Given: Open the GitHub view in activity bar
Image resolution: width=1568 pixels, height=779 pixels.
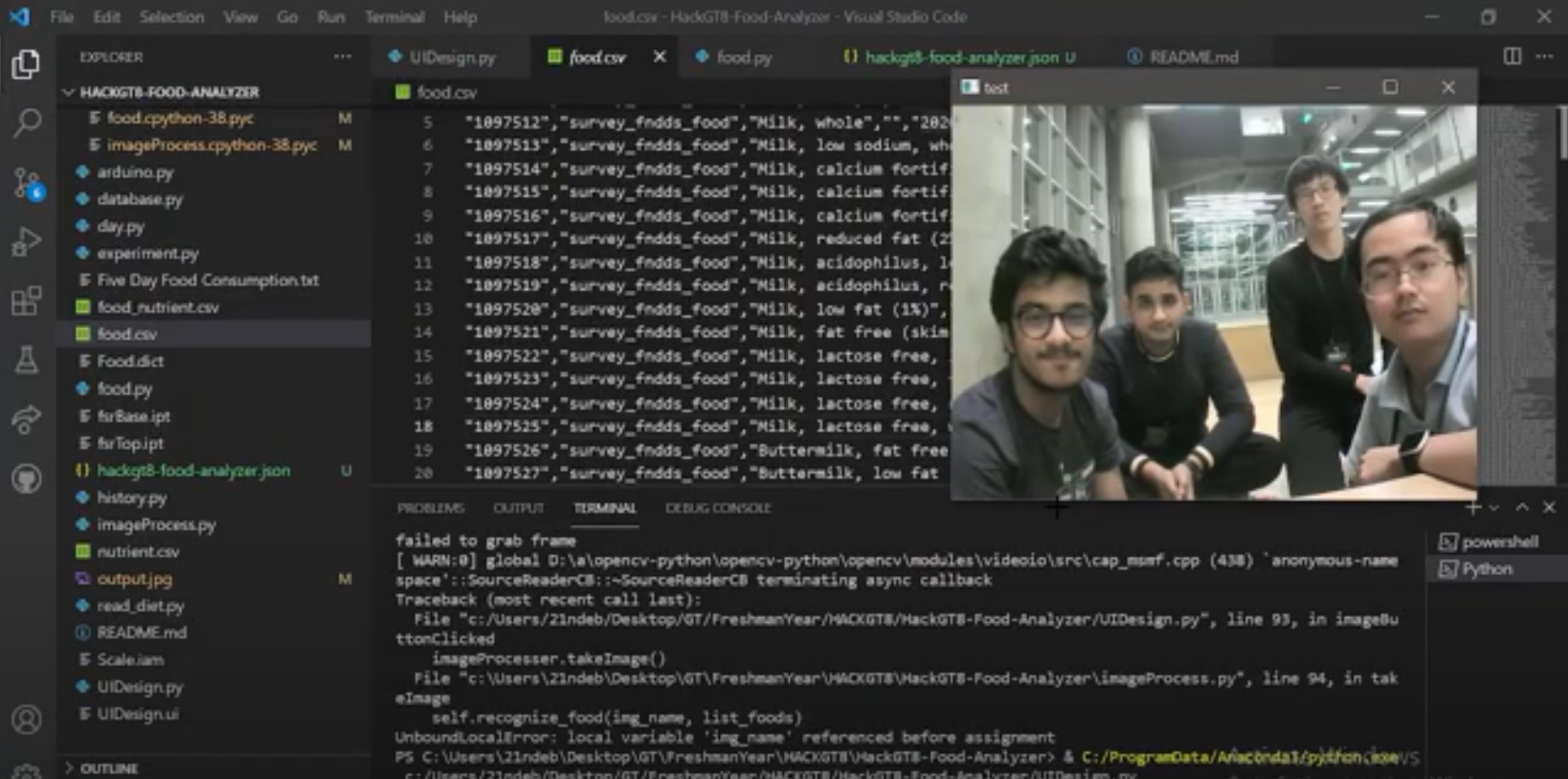Looking at the screenshot, I should [26, 478].
